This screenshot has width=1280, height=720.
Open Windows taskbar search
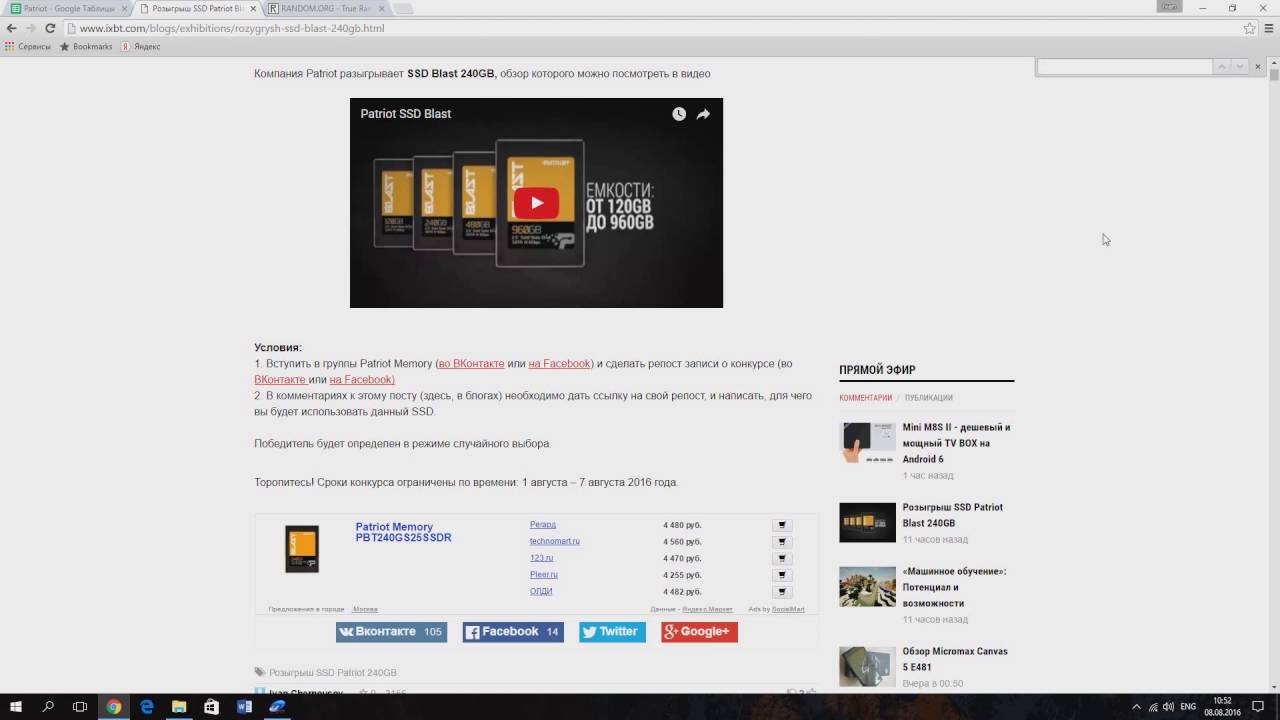click(x=48, y=706)
